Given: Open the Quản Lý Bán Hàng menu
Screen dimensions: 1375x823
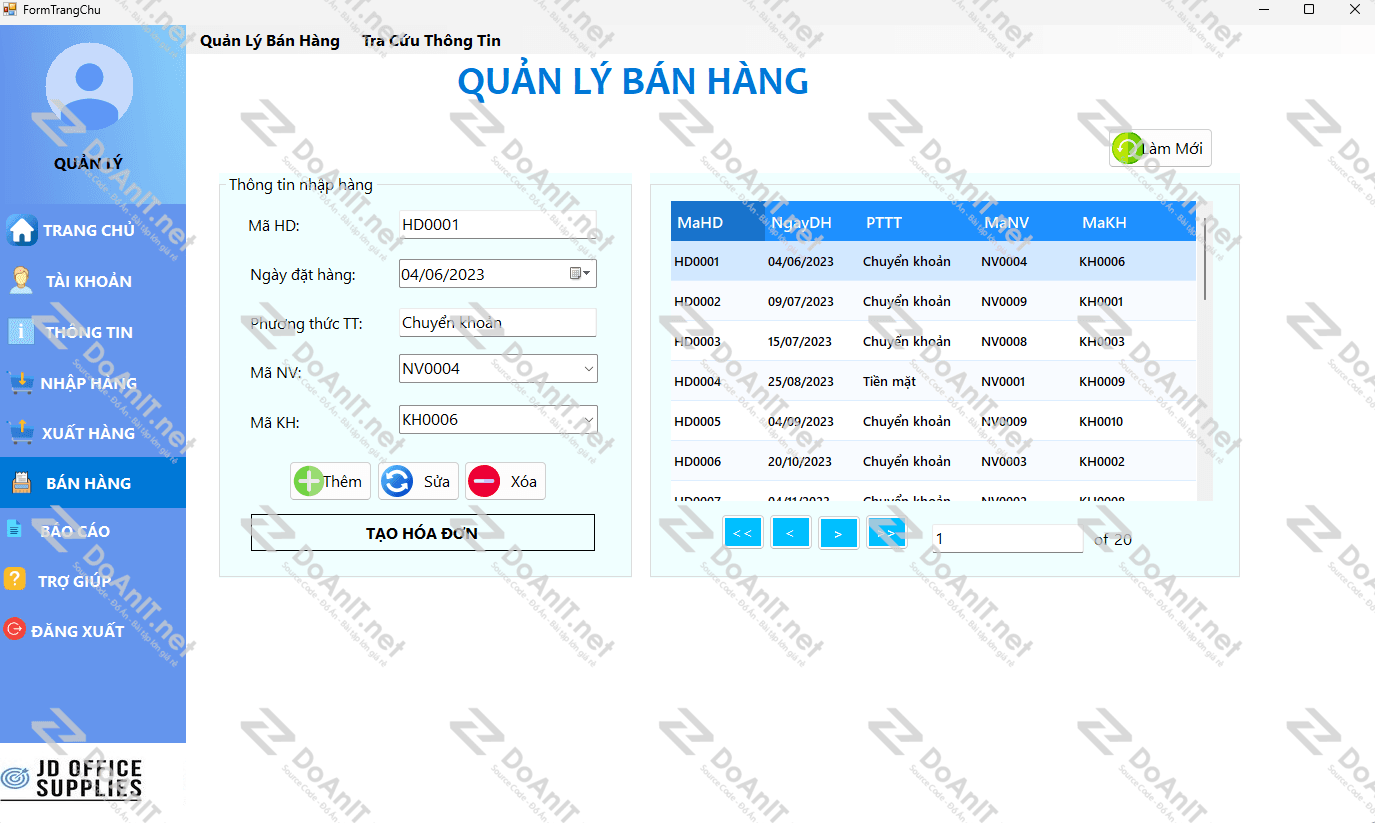Looking at the screenshot, I should point(270,41).
